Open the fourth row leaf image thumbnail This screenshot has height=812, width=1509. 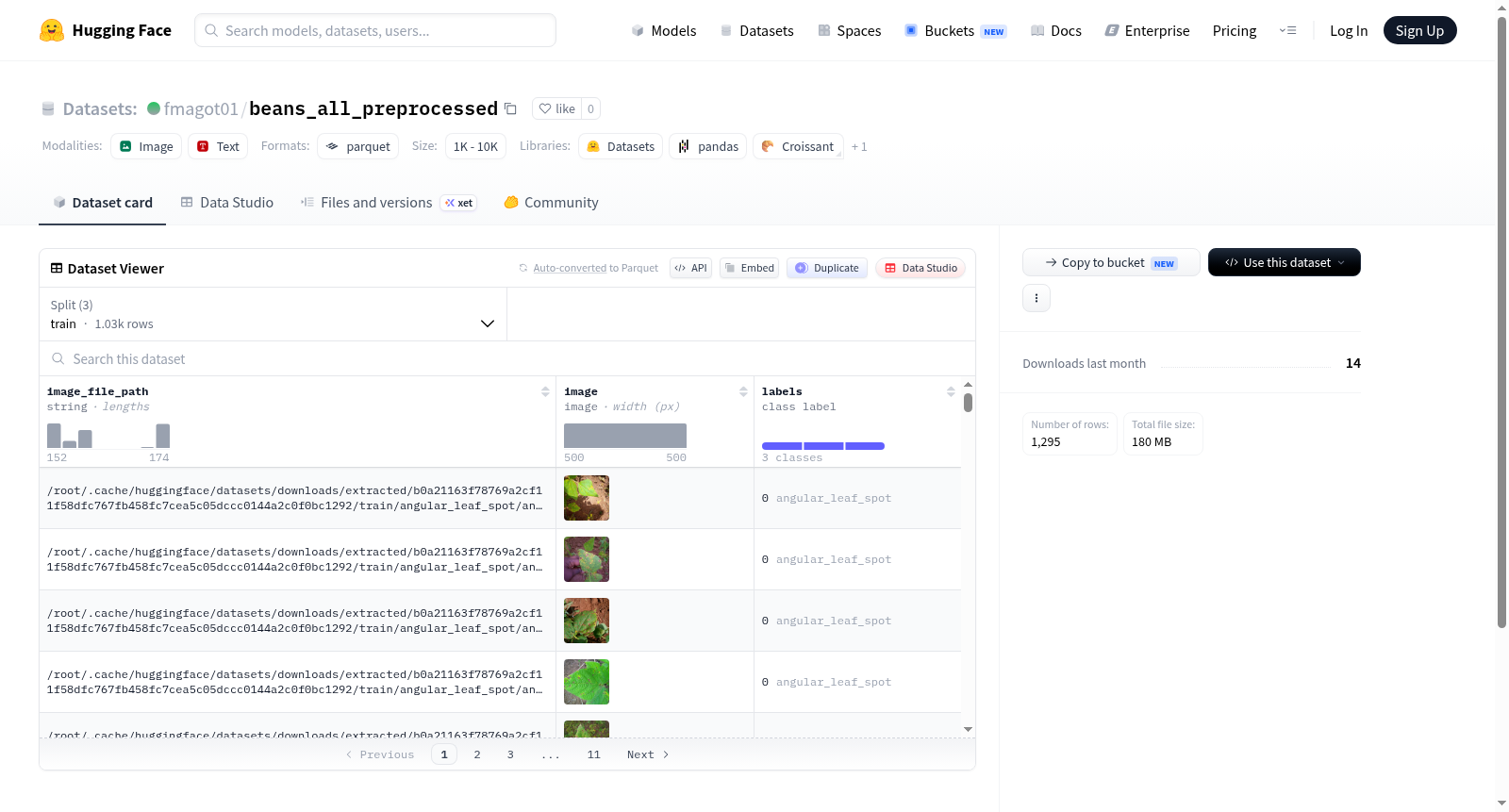click(x=587, y=682)
